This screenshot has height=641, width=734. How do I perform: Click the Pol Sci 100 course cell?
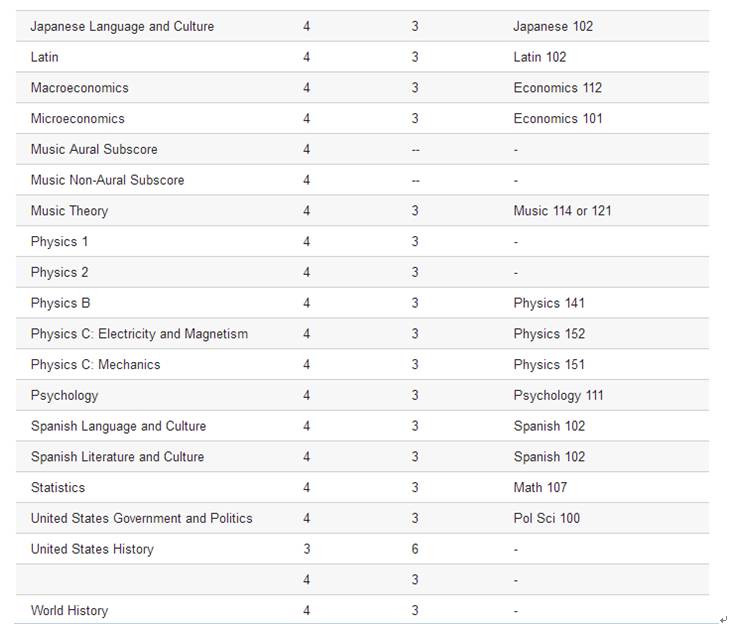pyautogui.click(x=547, y=518)
